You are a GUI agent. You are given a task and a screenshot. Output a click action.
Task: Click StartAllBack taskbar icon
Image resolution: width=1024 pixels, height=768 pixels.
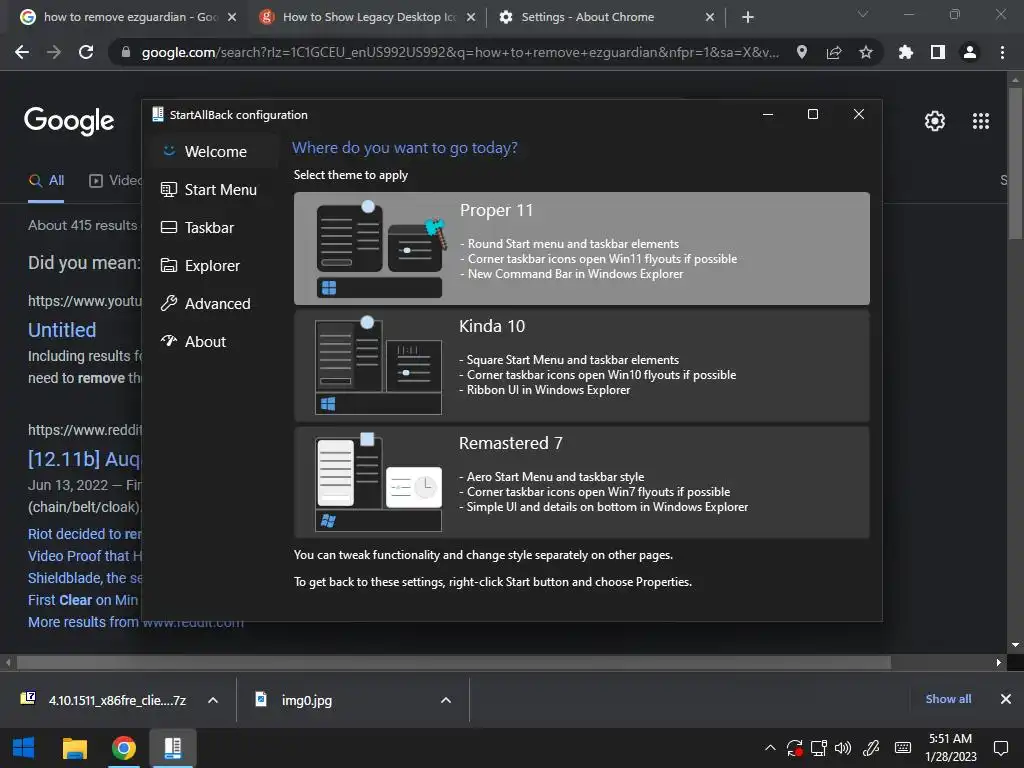pyautogui.click(x=172, y=748)
